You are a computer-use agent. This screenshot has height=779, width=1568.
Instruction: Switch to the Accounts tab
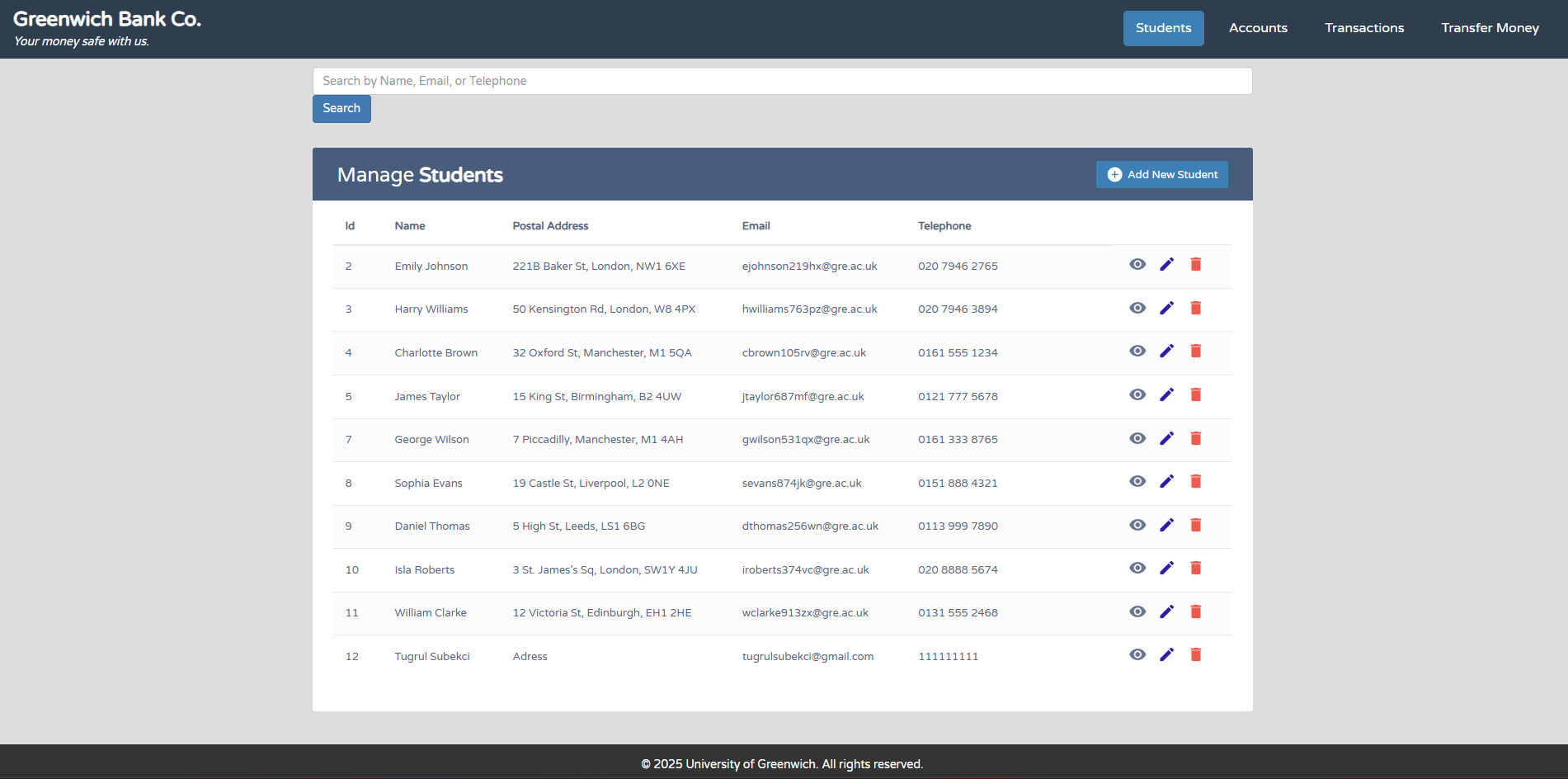coord(1257,27)
